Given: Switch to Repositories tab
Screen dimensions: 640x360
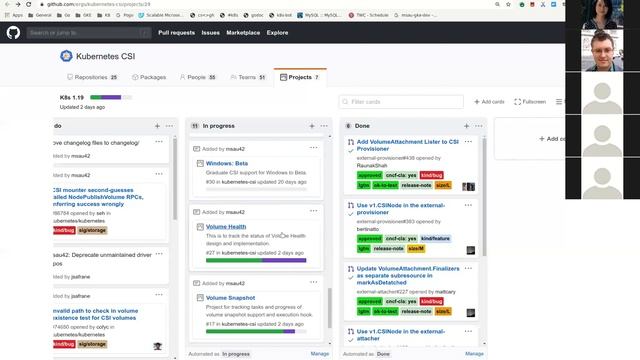Looking at the screenshot, I should pyautogui.click(x=93, y=77).
